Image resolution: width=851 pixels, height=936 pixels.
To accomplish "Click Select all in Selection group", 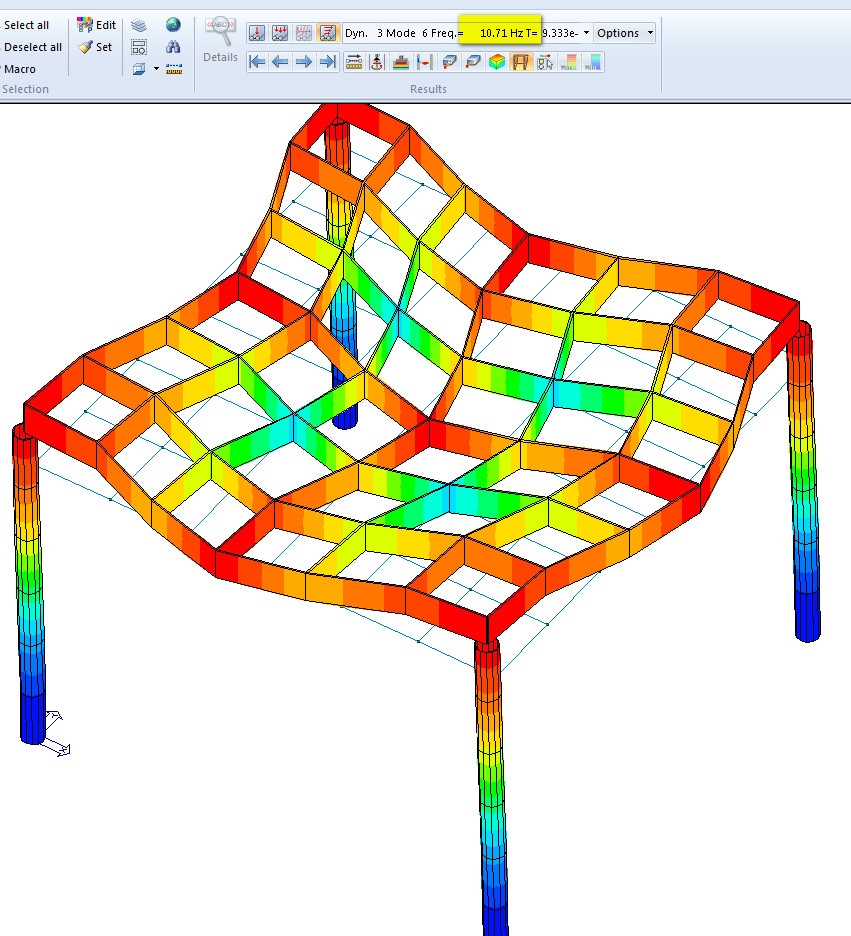I will [x=26, y=25].
